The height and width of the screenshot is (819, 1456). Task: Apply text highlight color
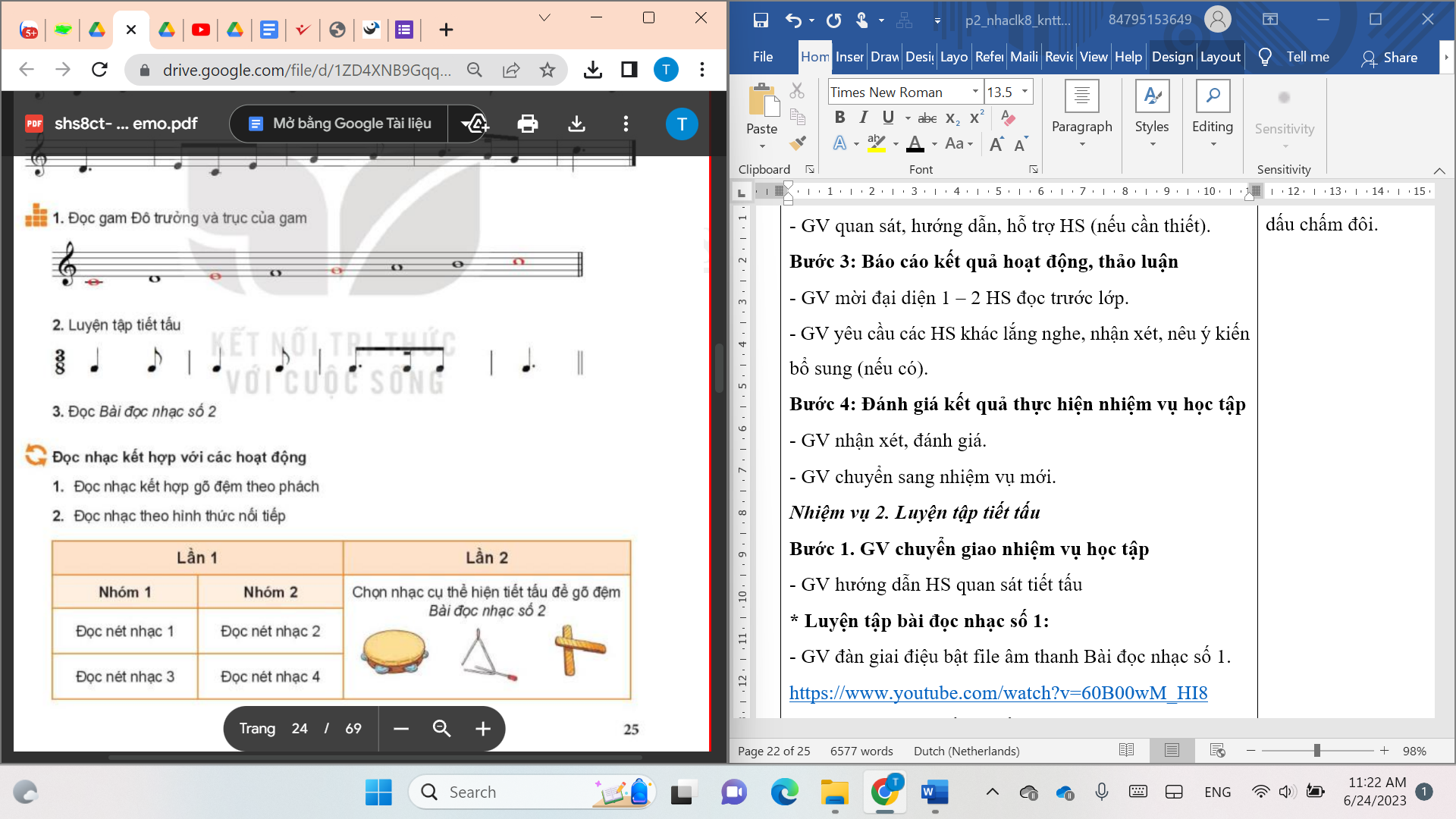coord(877,143)
